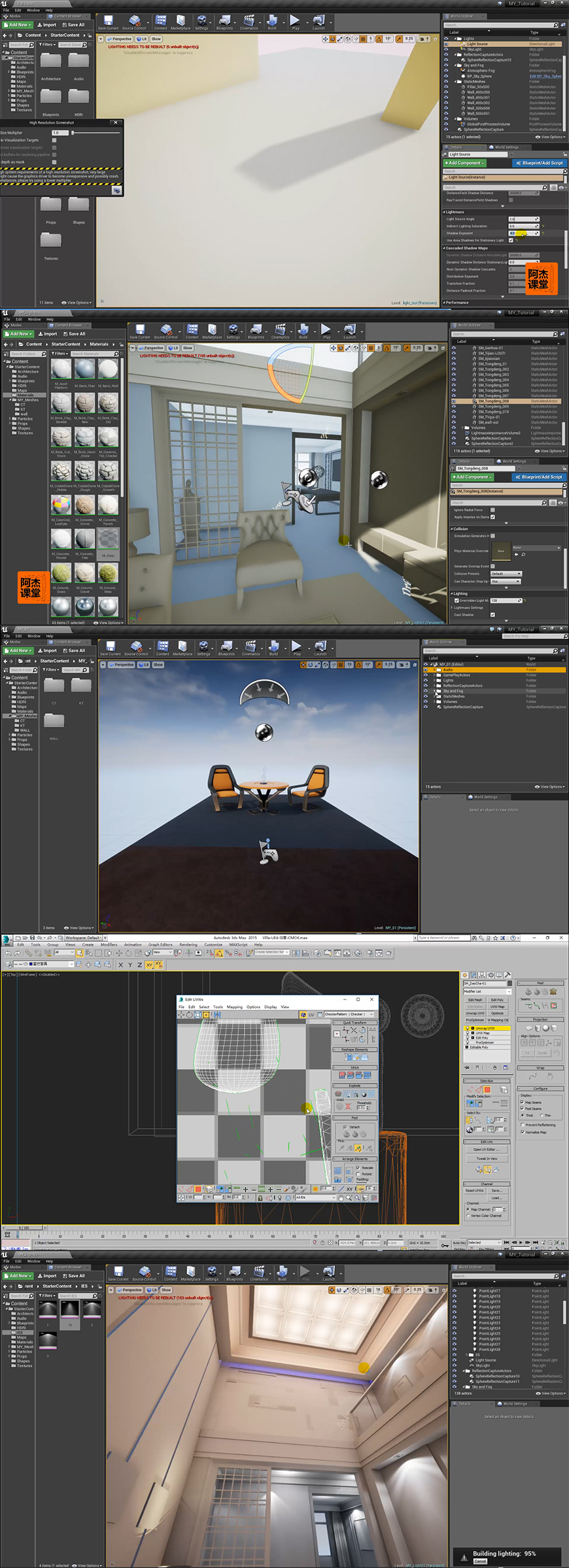This screenshot has height=1568, width=569.
Task: Select polygon sub-object mode in Edit UVWs
Action: tap(198, 1190)
